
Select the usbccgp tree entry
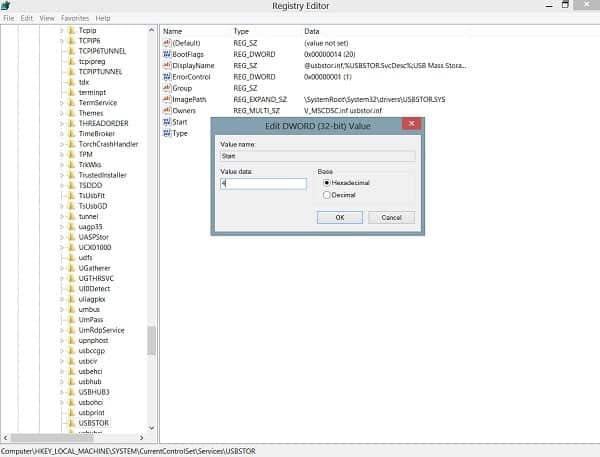point(91,351)
